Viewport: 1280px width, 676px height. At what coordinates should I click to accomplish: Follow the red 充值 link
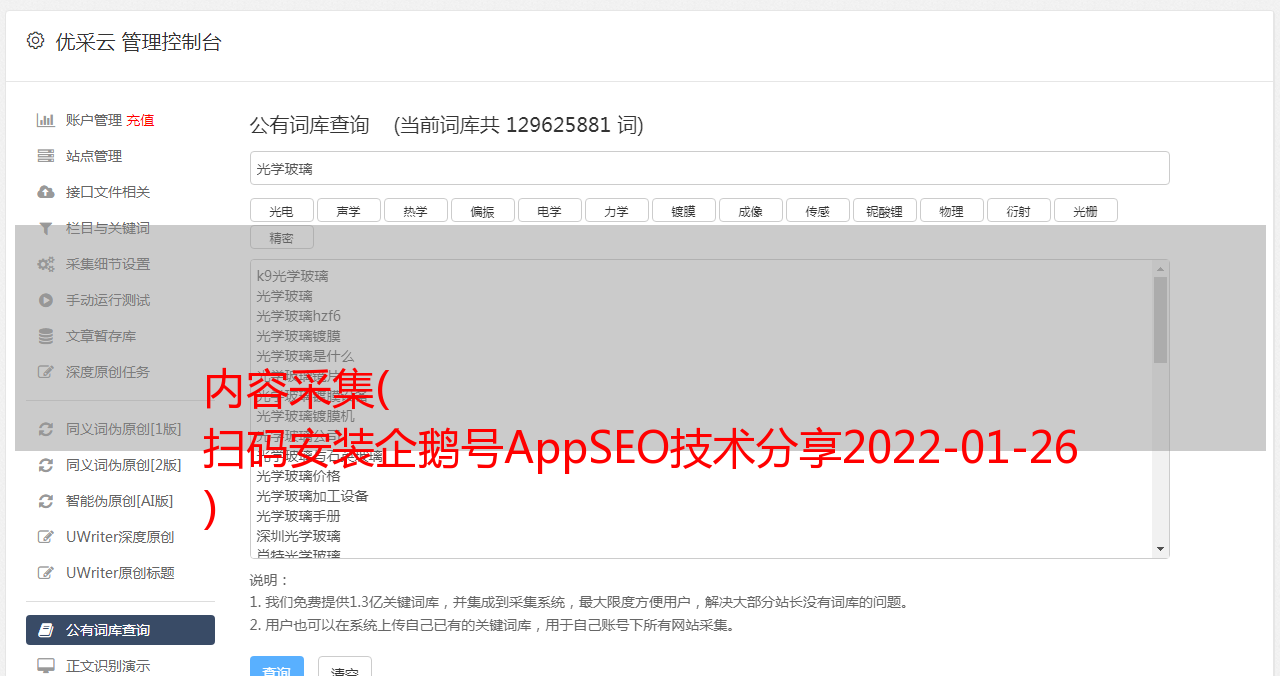coord(140,120)
